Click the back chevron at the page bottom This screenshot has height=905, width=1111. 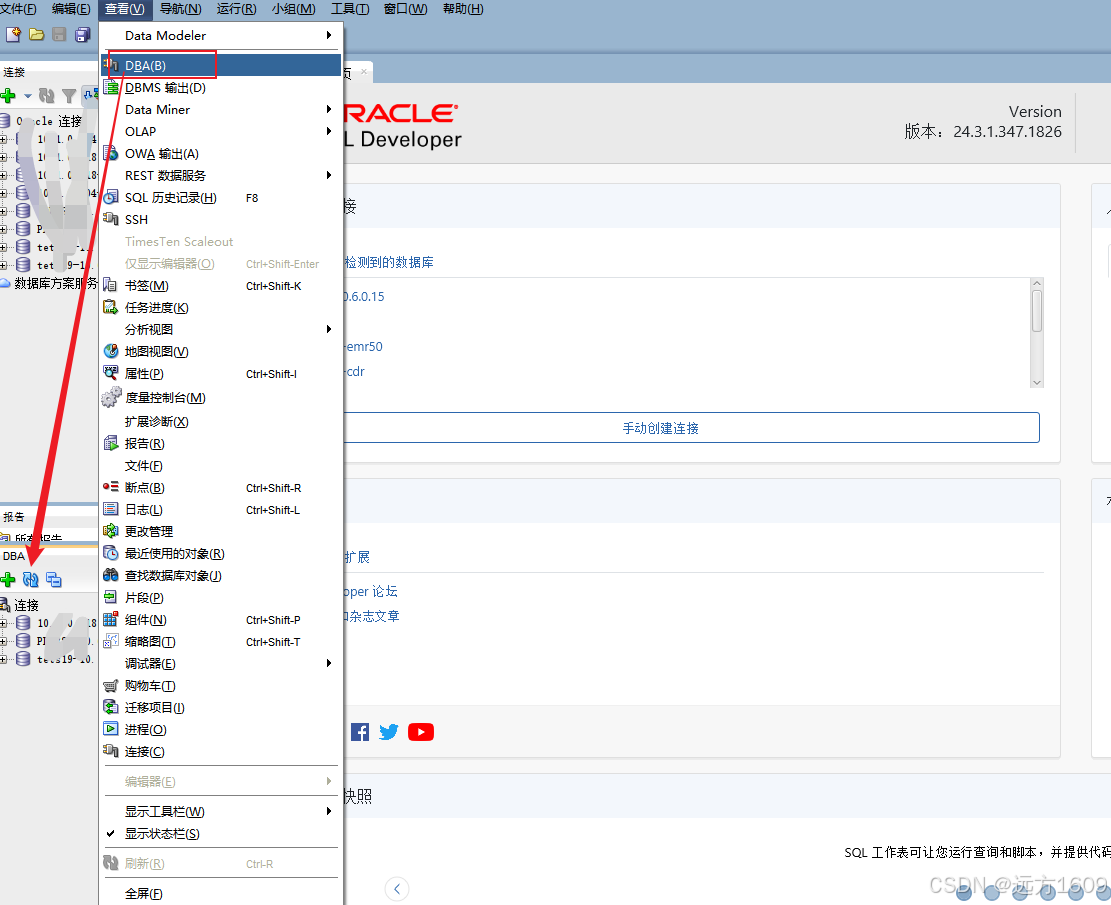pyautogui.click(x=396, y=888)
